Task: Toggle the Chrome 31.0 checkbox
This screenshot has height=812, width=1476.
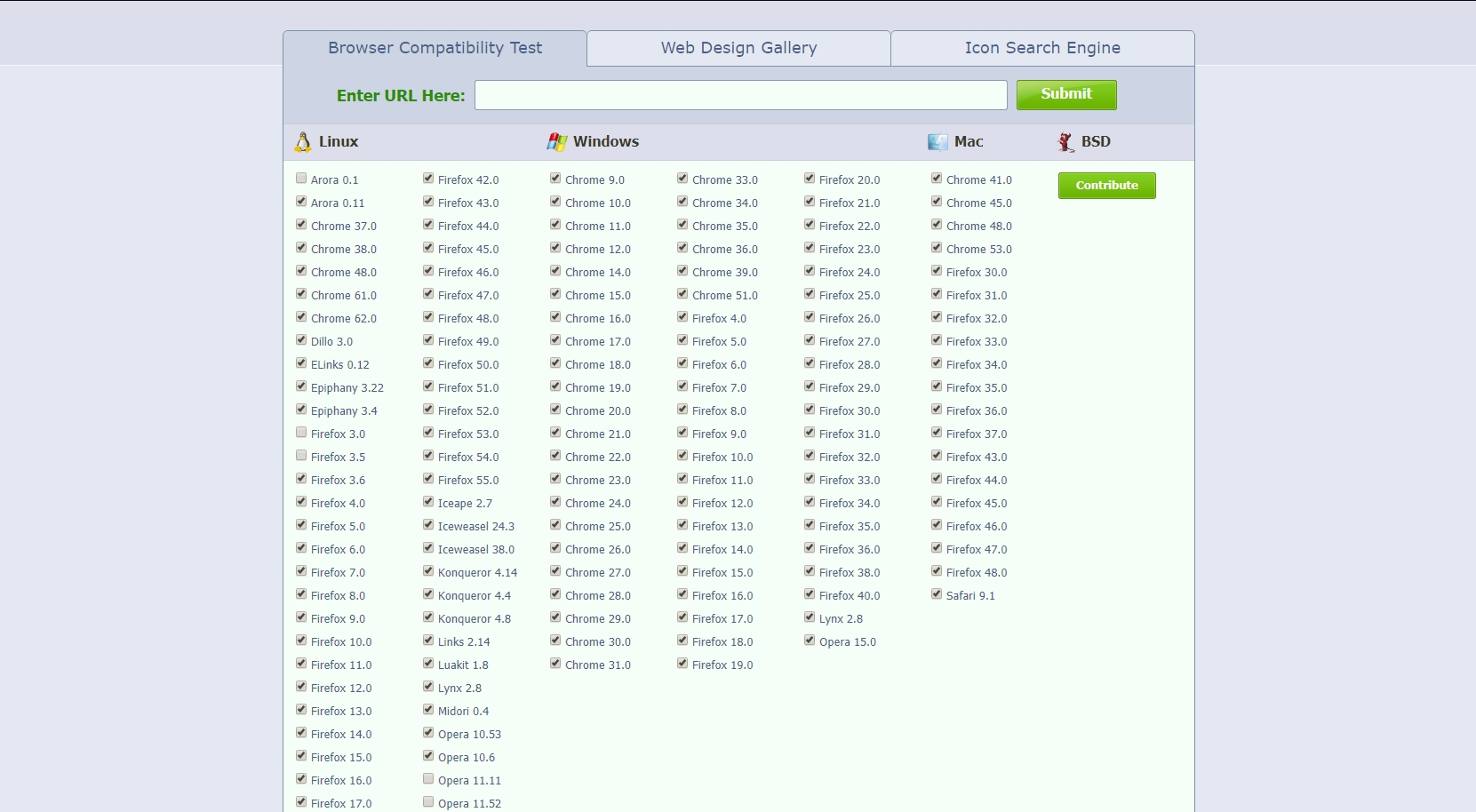Action: click(555, 664)
